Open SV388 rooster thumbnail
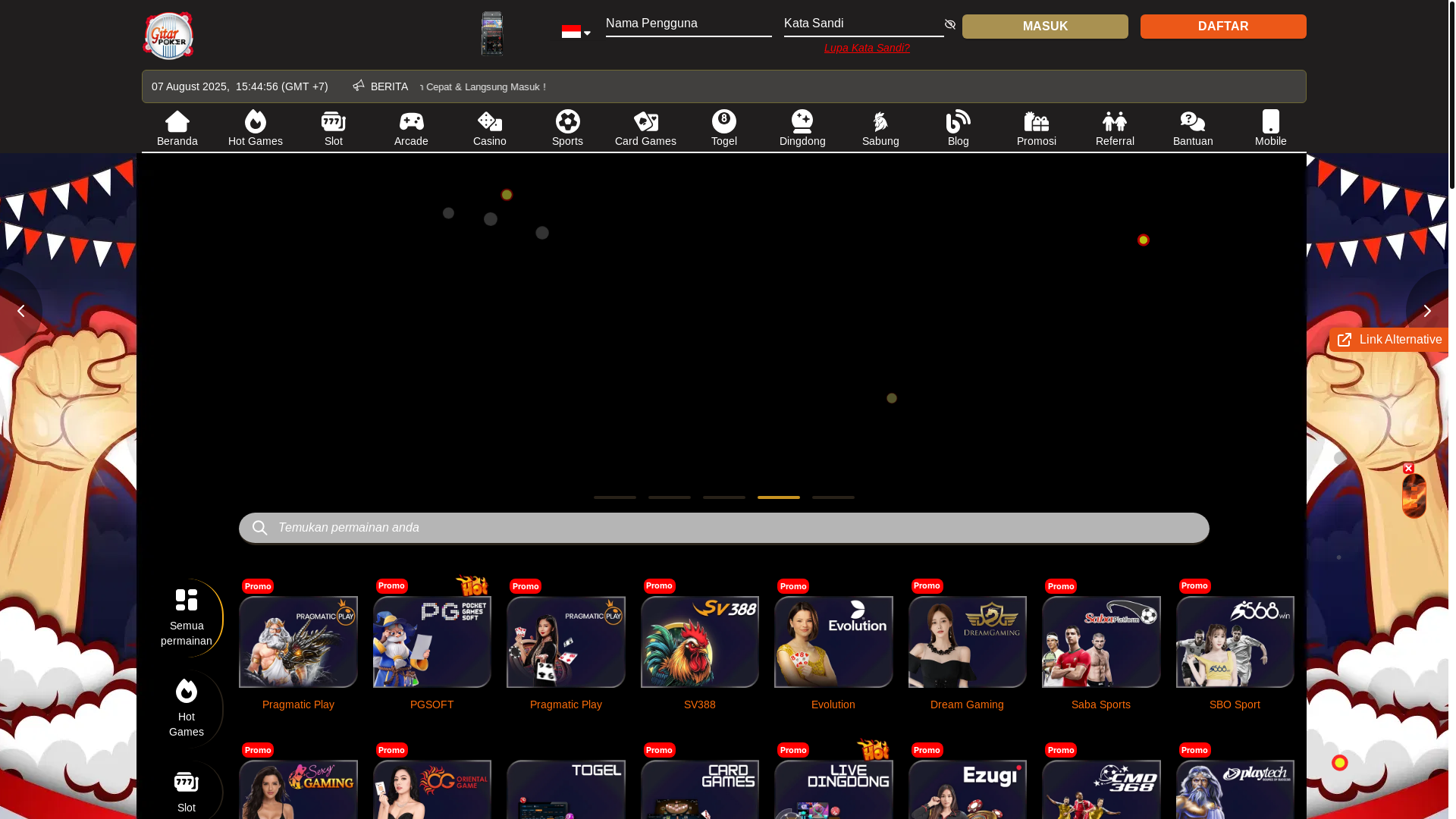Viewport: 1456px width, 819px height. pyautogui.click(x=700, y=642)
